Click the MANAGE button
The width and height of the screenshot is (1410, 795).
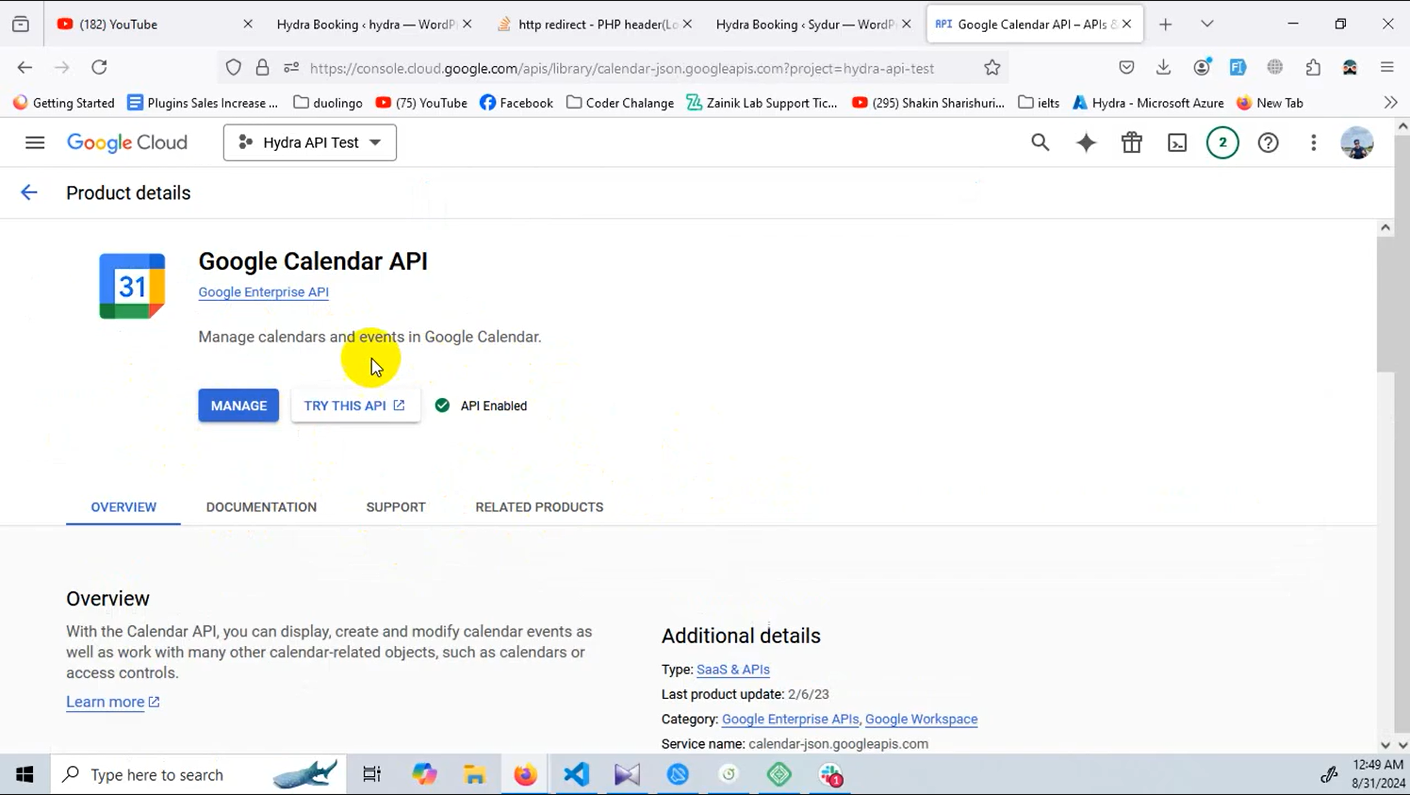[x=239, y=406]
